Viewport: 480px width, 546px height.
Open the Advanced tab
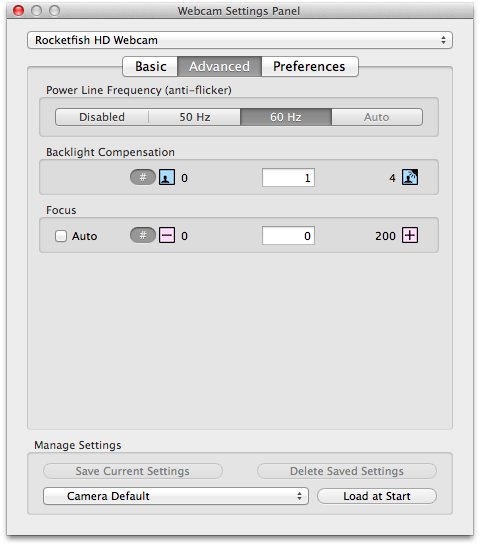click(x=219, y=67)
